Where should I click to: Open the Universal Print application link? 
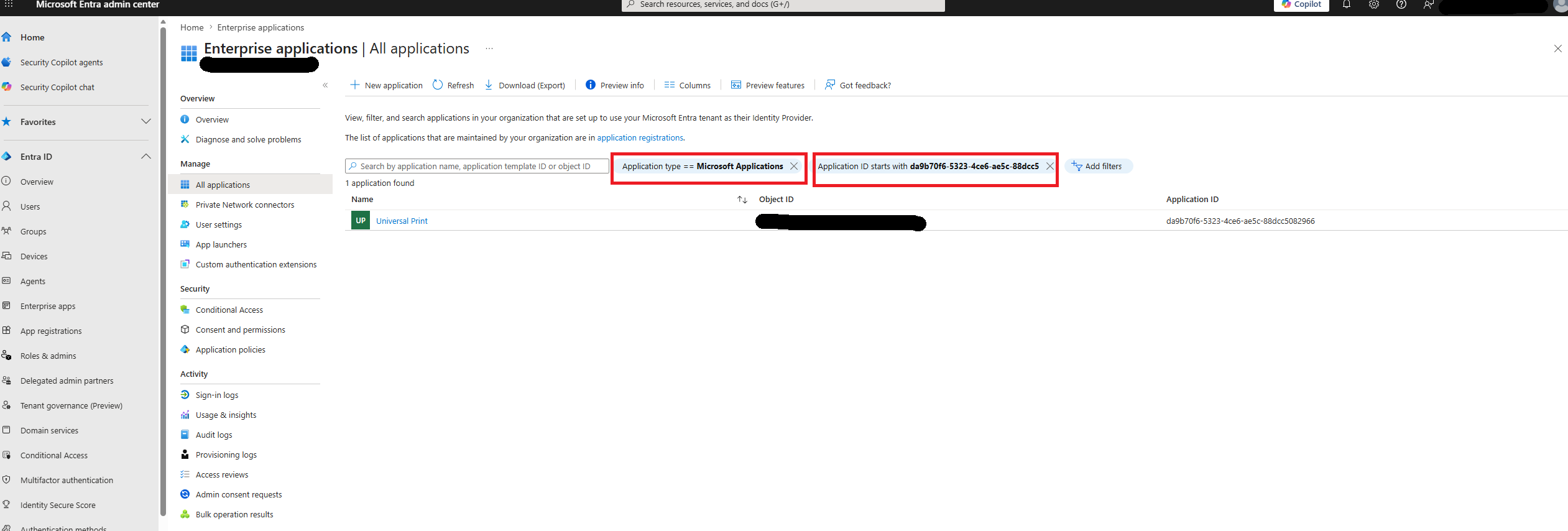click(x=402, y=221)
